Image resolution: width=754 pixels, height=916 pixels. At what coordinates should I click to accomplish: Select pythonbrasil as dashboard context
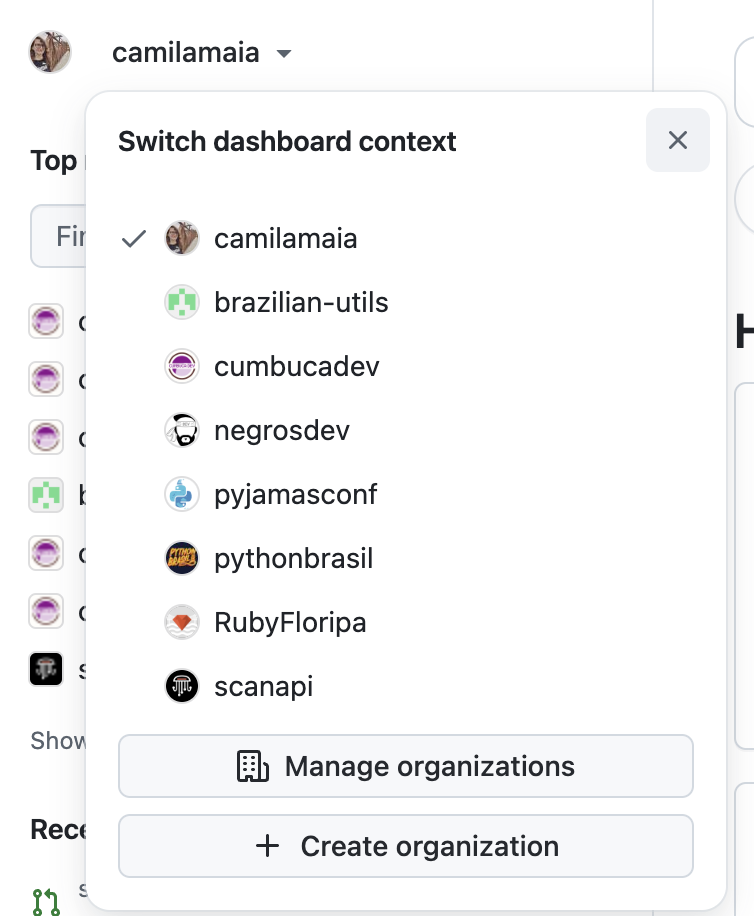coord(294,558)
